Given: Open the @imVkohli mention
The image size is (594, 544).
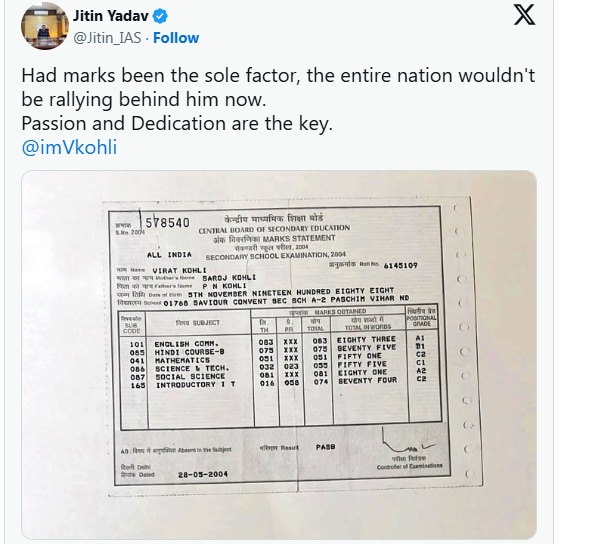Looking at the screenshot, I should pyautogui.click(x=69, y=147).
